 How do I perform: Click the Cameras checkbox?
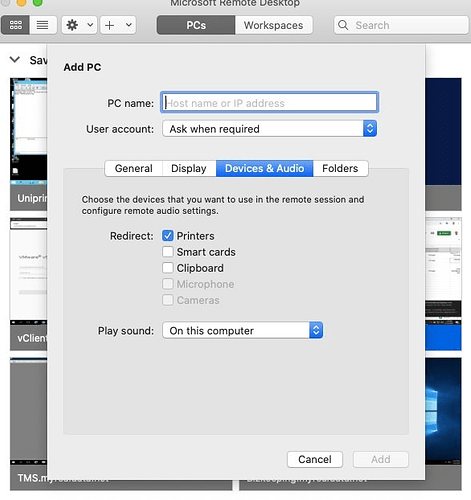[168, 300]
